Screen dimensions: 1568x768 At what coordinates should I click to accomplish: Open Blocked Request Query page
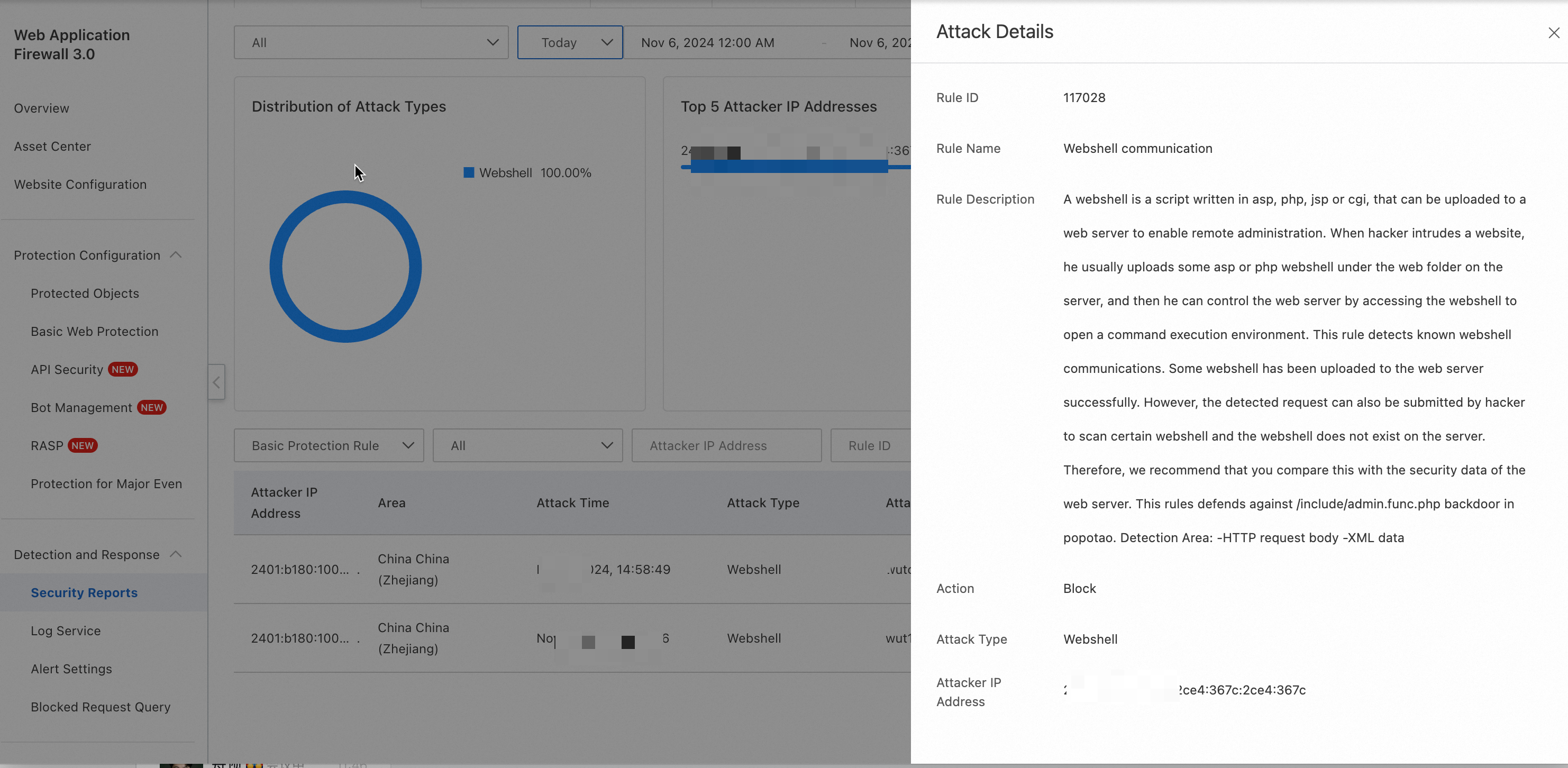click(101, 707)
